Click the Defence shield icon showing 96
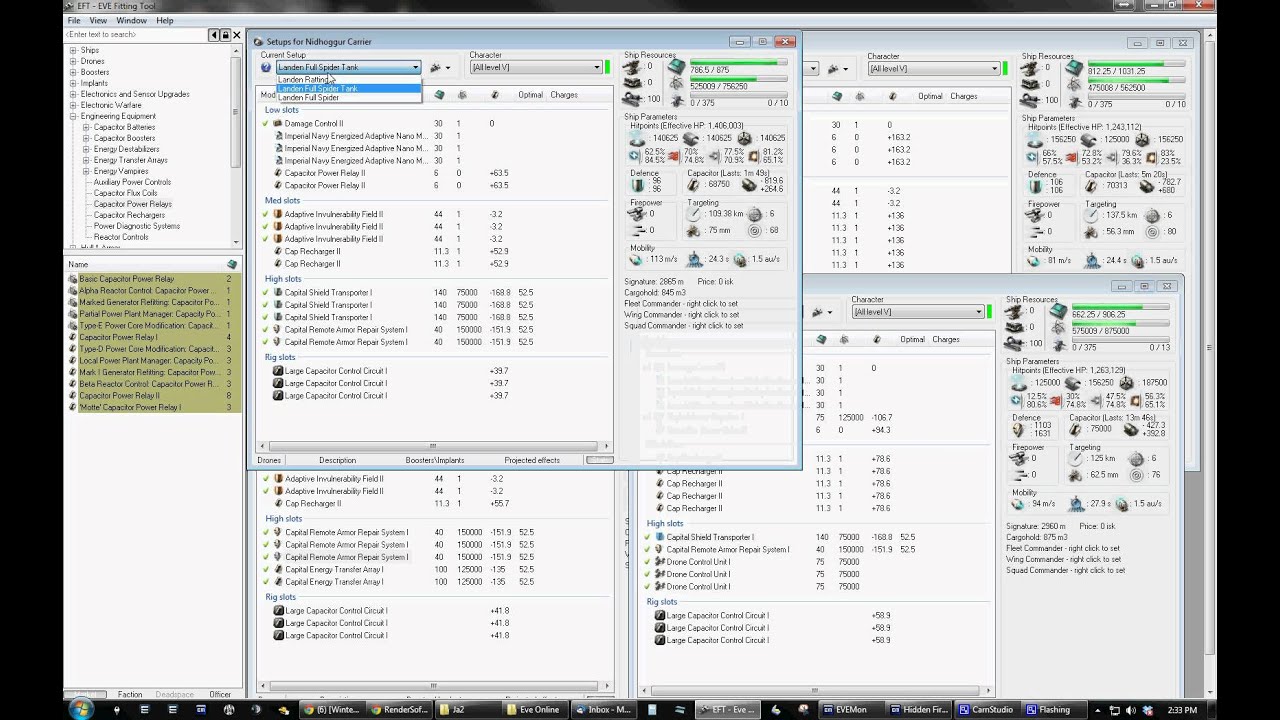1280x720 pixels. (638, 185)
